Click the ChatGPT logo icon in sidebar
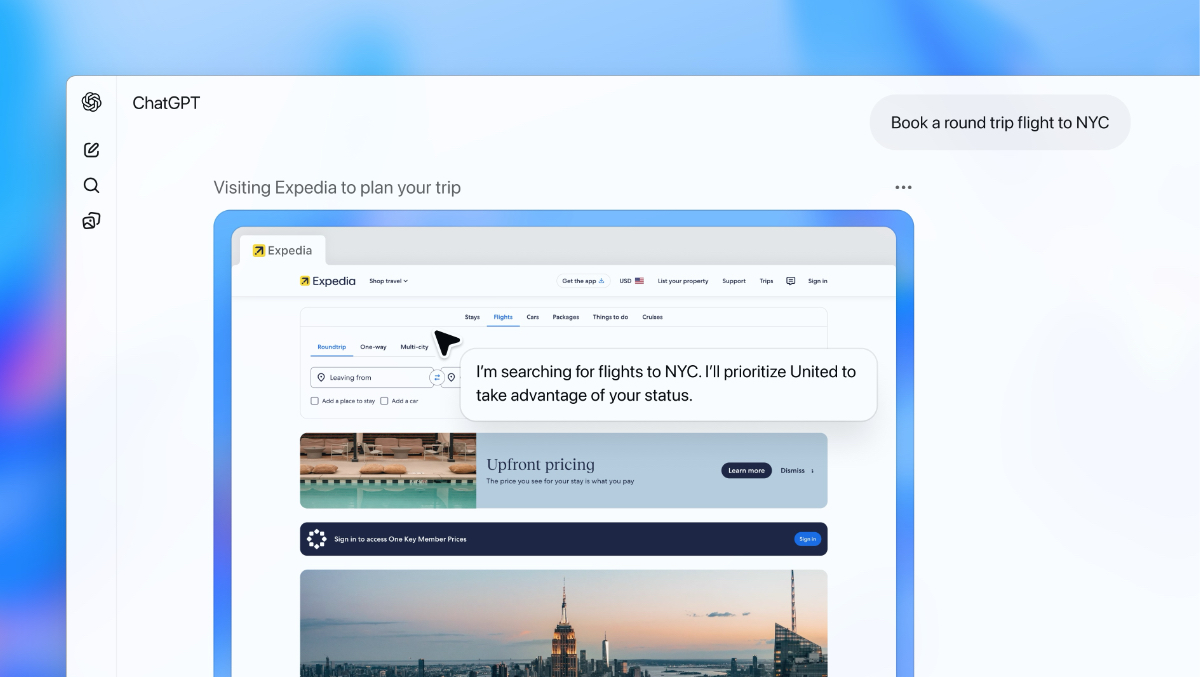1200x677 pixels. pyautogui.click(x=92, y=102)
